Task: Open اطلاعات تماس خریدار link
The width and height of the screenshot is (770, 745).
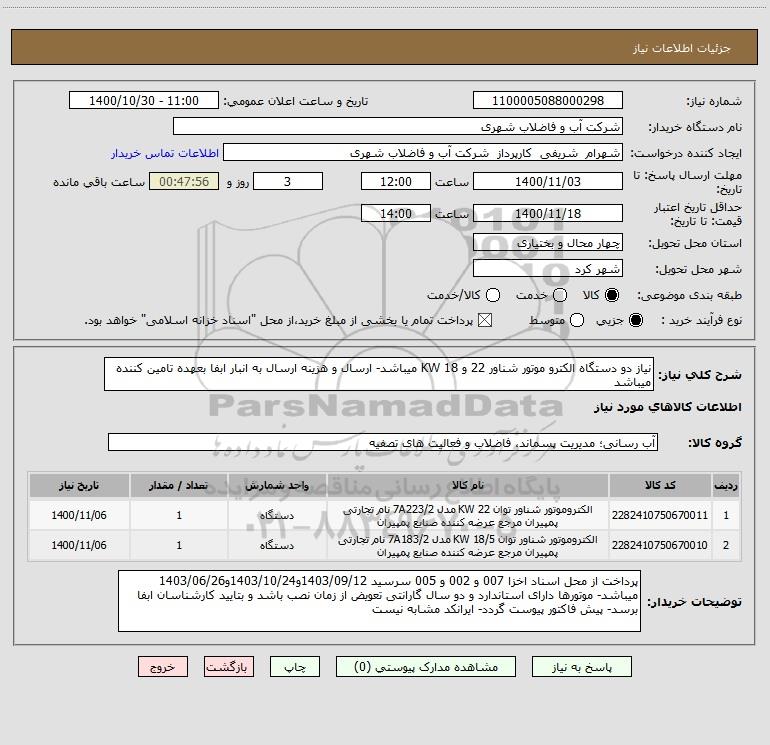Action: (165, 153)
